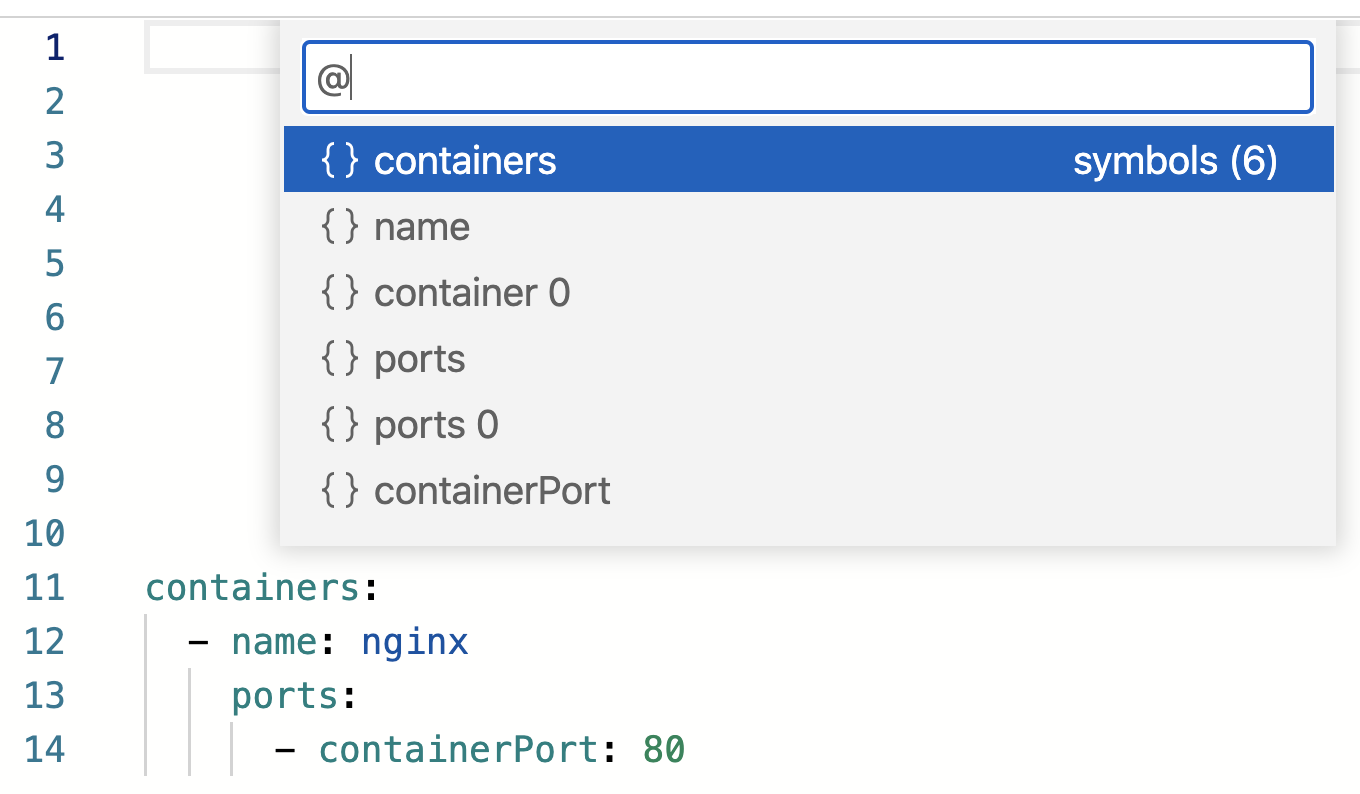
Task: Jump to the ports 0 symbol
Action: pos(436,425)
